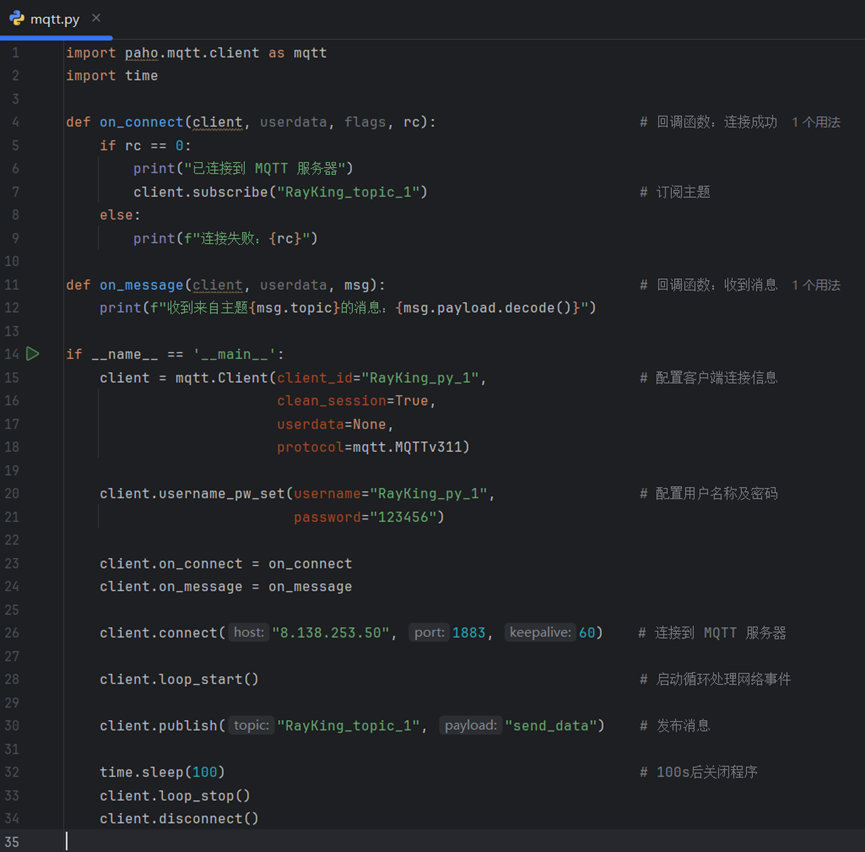Click the port: inlay hint before 1883

pyautogui.click(x=429, y=633)
